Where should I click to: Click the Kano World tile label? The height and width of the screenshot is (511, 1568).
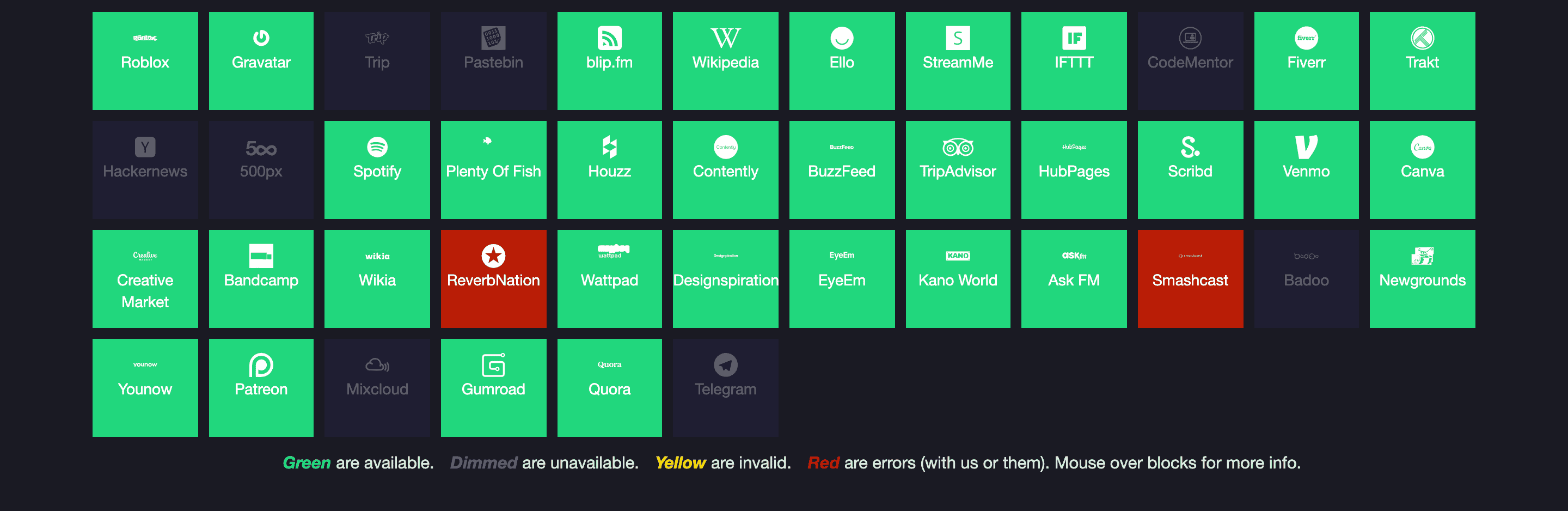957,280
